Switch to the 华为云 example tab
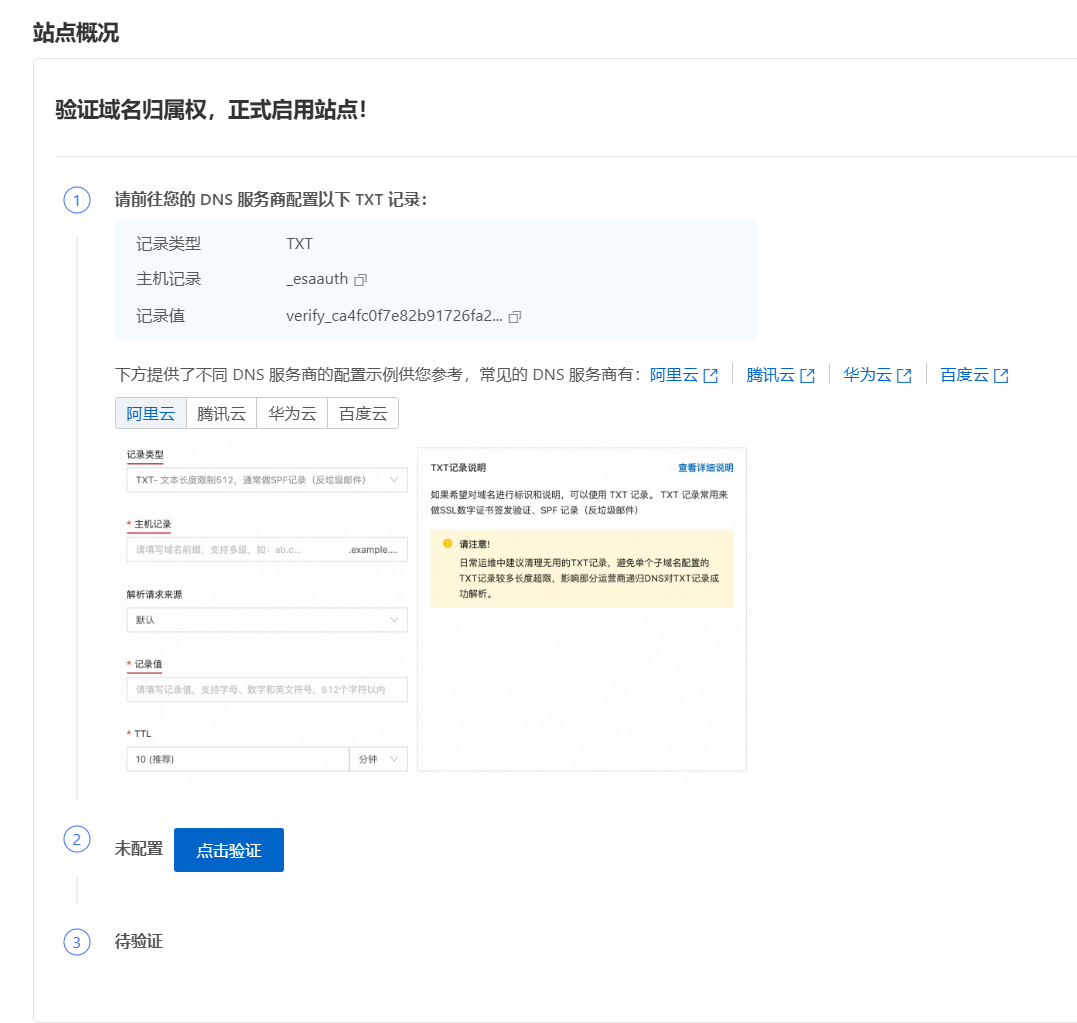This screenshot has height=1023, width=1077. (292, 413)
